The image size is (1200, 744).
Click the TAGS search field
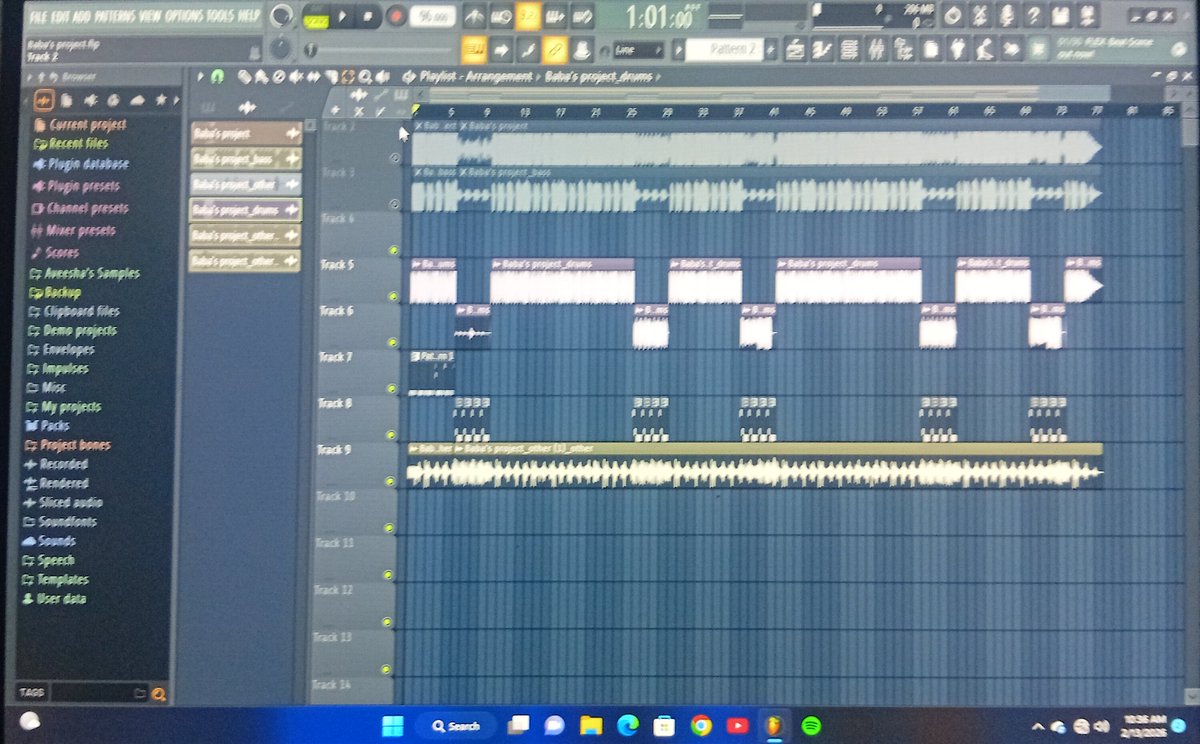98,692
